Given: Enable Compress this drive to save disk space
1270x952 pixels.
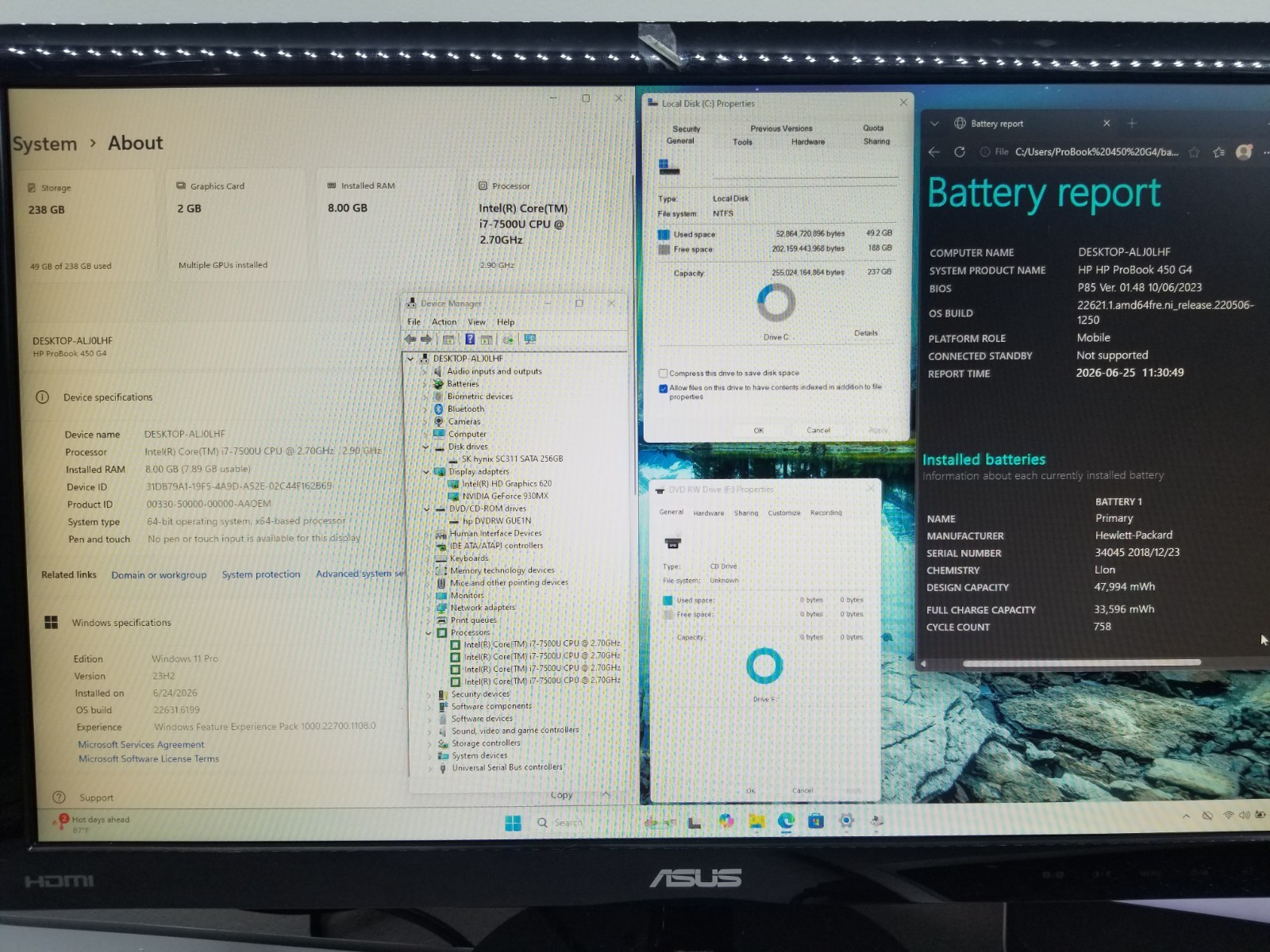Looking at the screenshot, I should (x=663, y=373).
